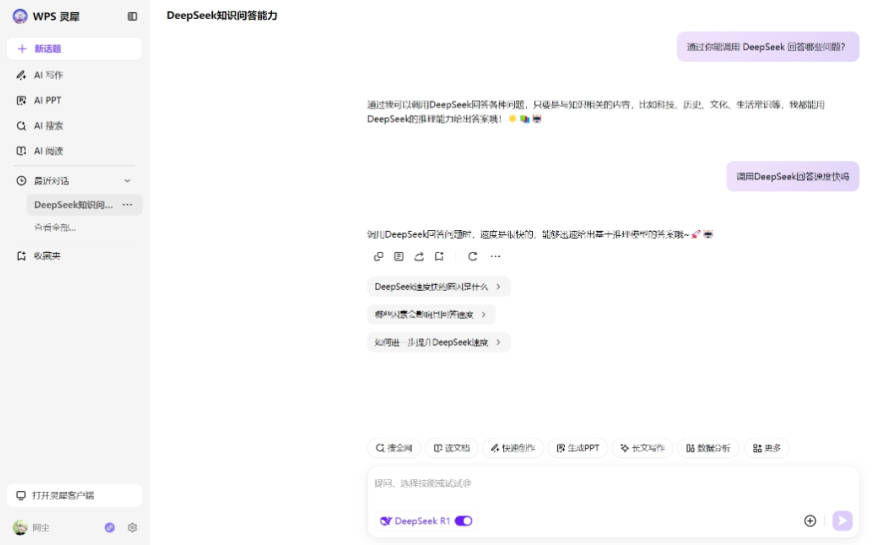Open more options for DeepSeek知识问... conversation

click(128, 205)
